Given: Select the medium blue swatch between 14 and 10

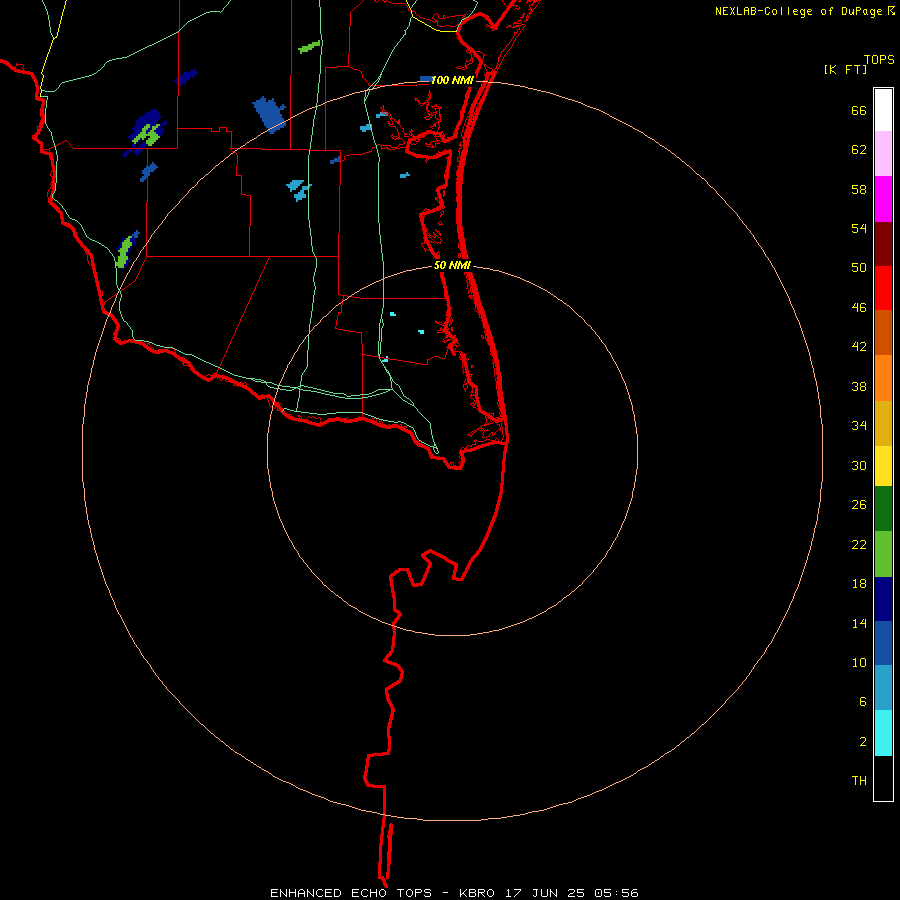Looking at the screenshot, I should tap(883, 643).
